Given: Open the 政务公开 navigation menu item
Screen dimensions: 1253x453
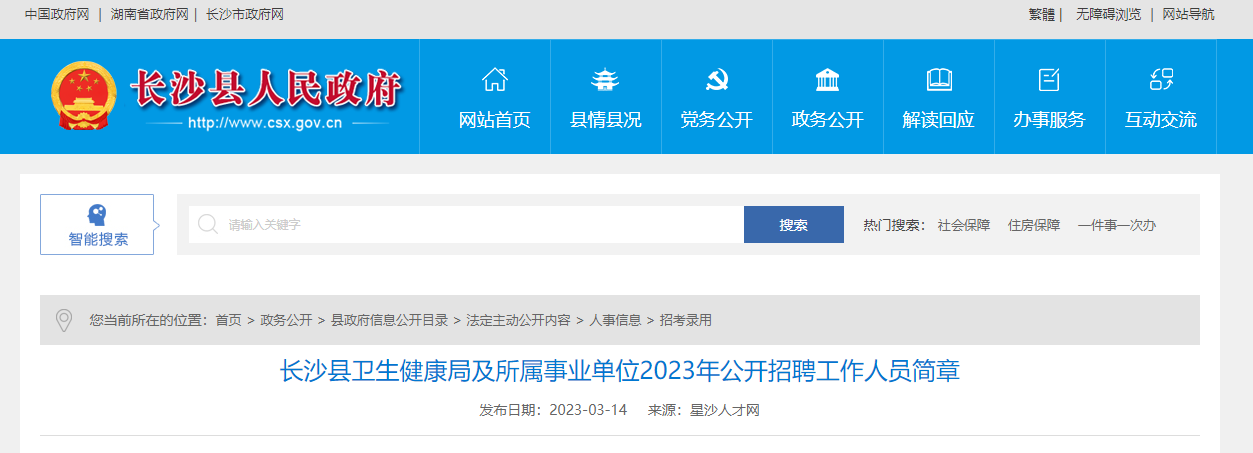Looking at the screenshot, I should point(827,120).
